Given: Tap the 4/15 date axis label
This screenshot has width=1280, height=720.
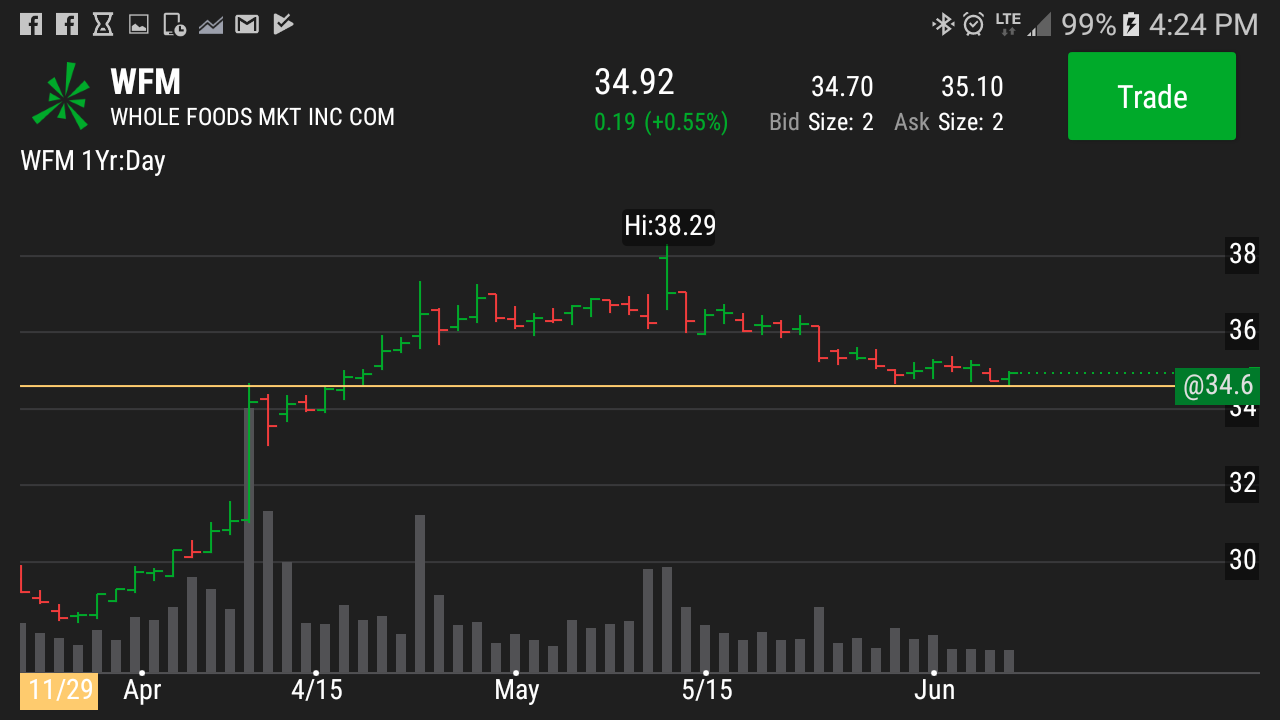Looking at the screenshot, I should [316, 690].
